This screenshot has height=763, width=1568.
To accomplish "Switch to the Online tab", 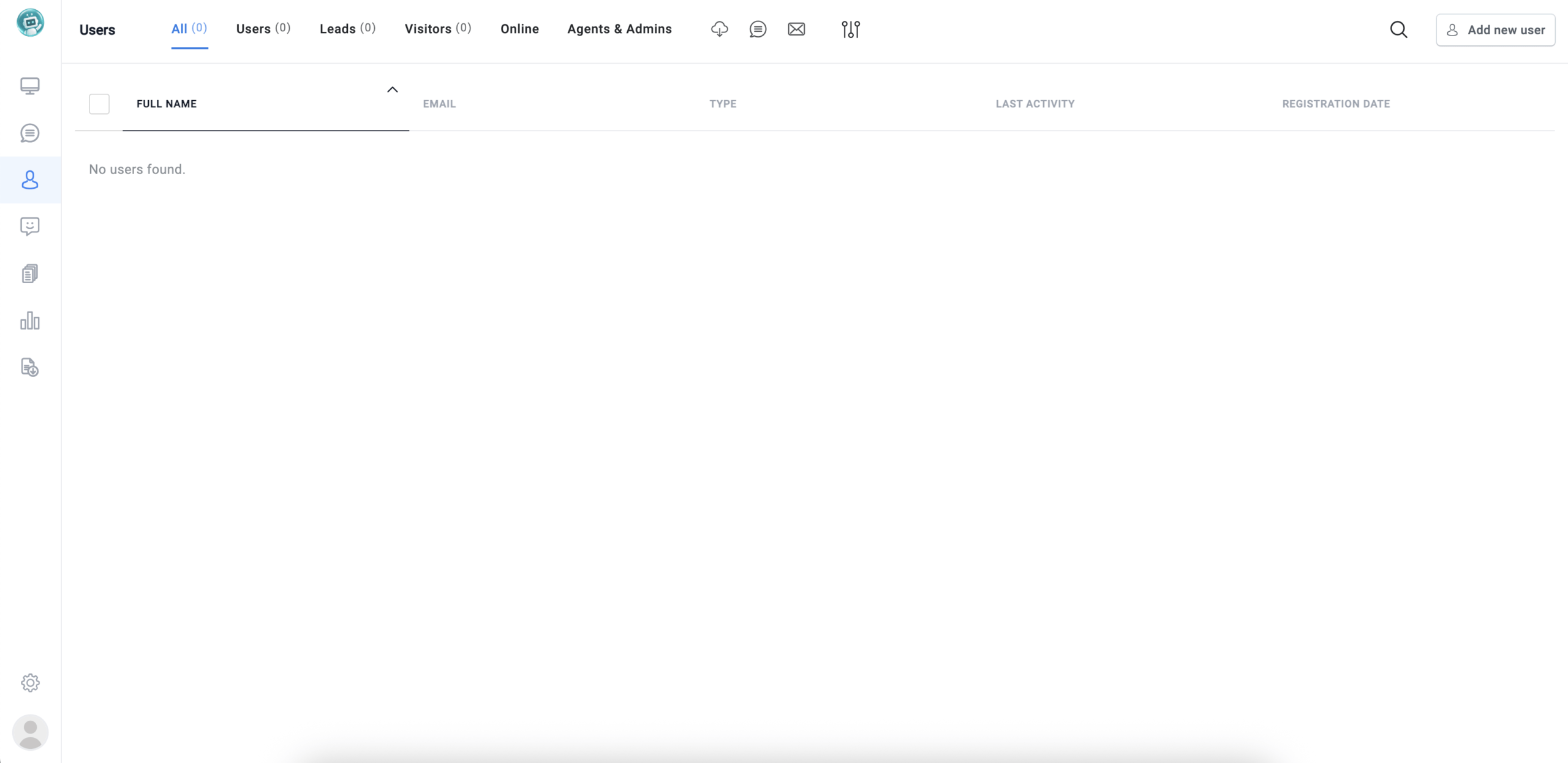I will pyautogui.click(x=519, y=29).
